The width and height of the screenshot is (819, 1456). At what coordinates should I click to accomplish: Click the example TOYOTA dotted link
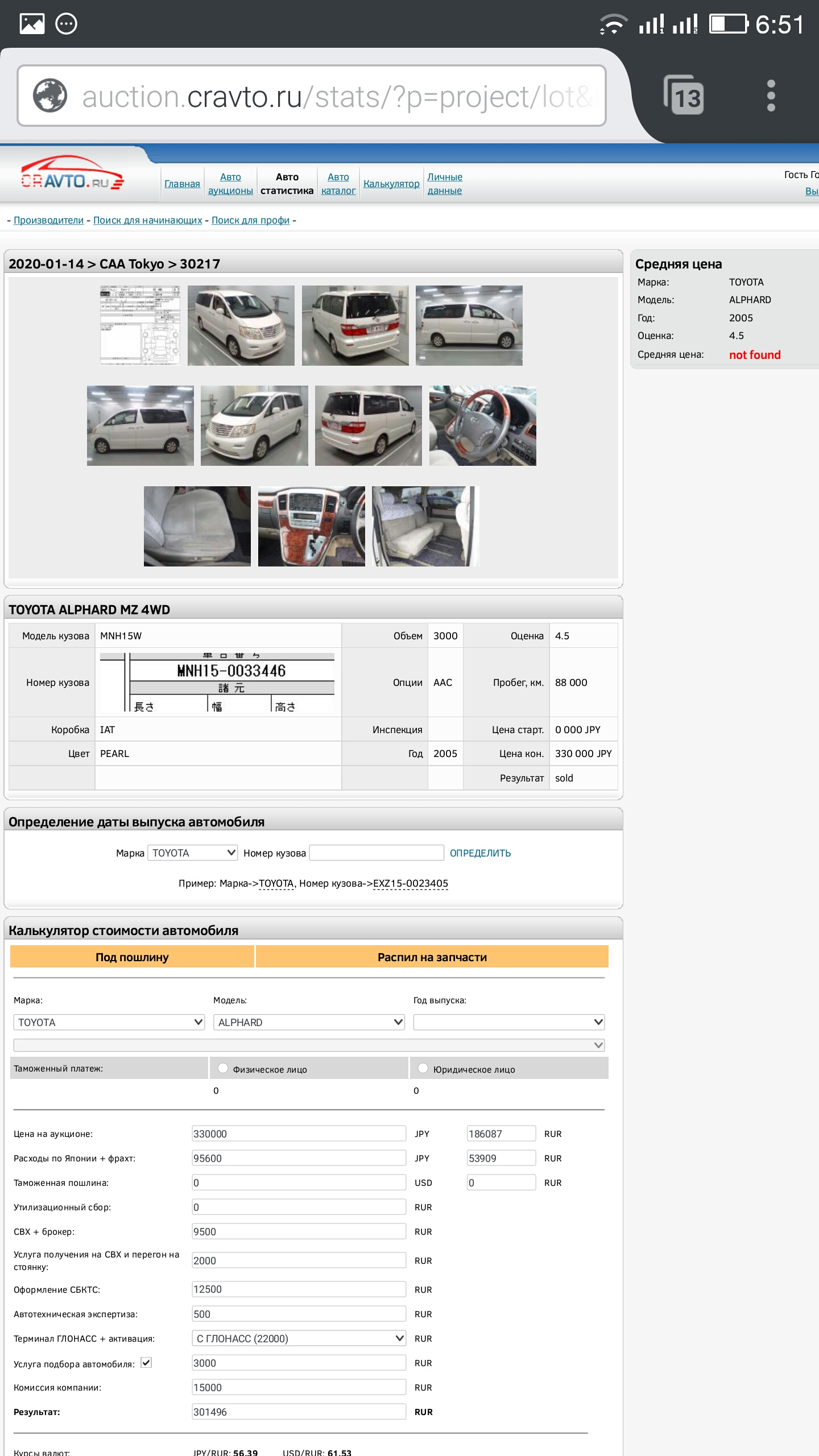pos(276,883)
